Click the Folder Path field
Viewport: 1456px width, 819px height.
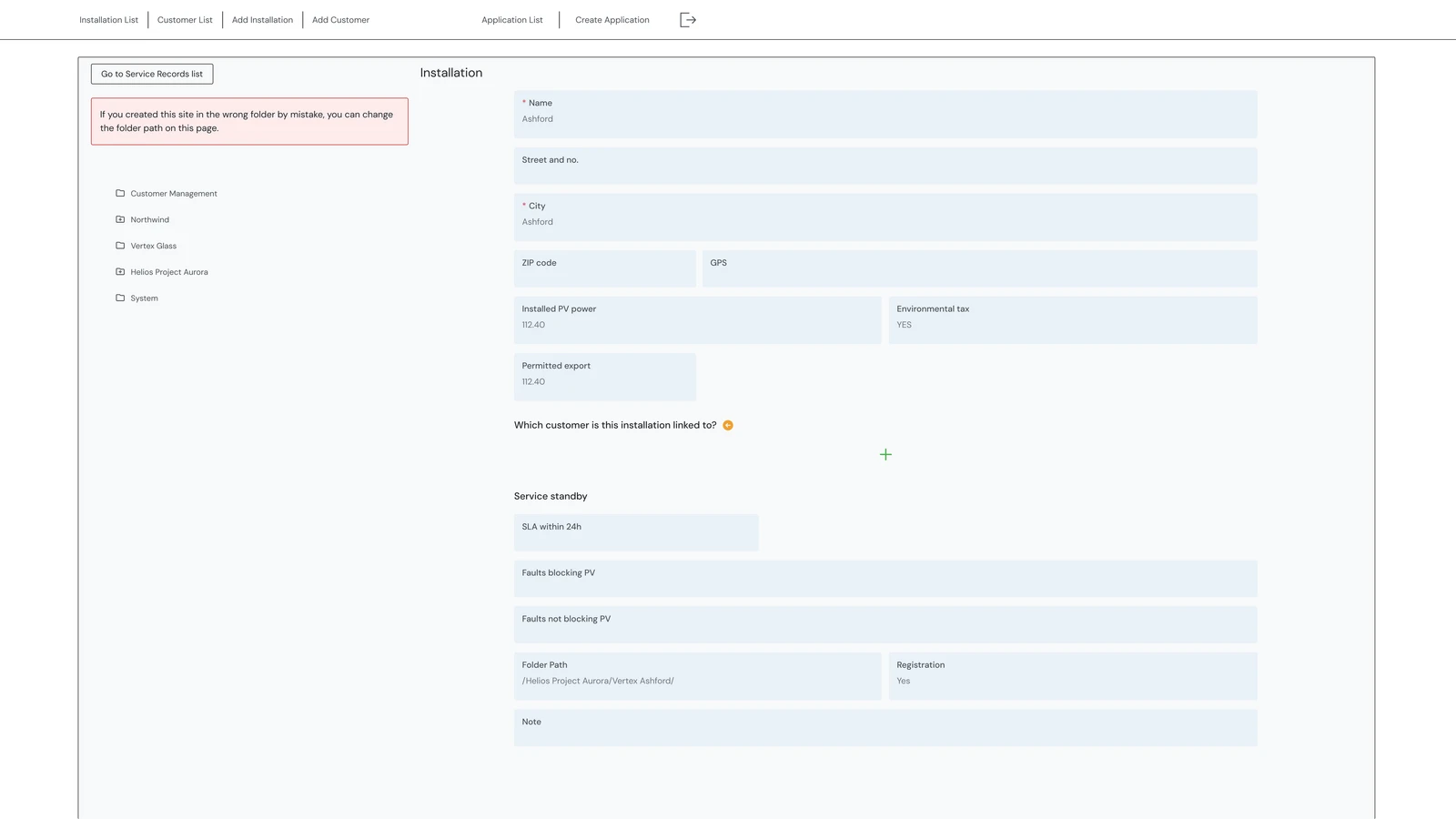click(x=698, y=676)
